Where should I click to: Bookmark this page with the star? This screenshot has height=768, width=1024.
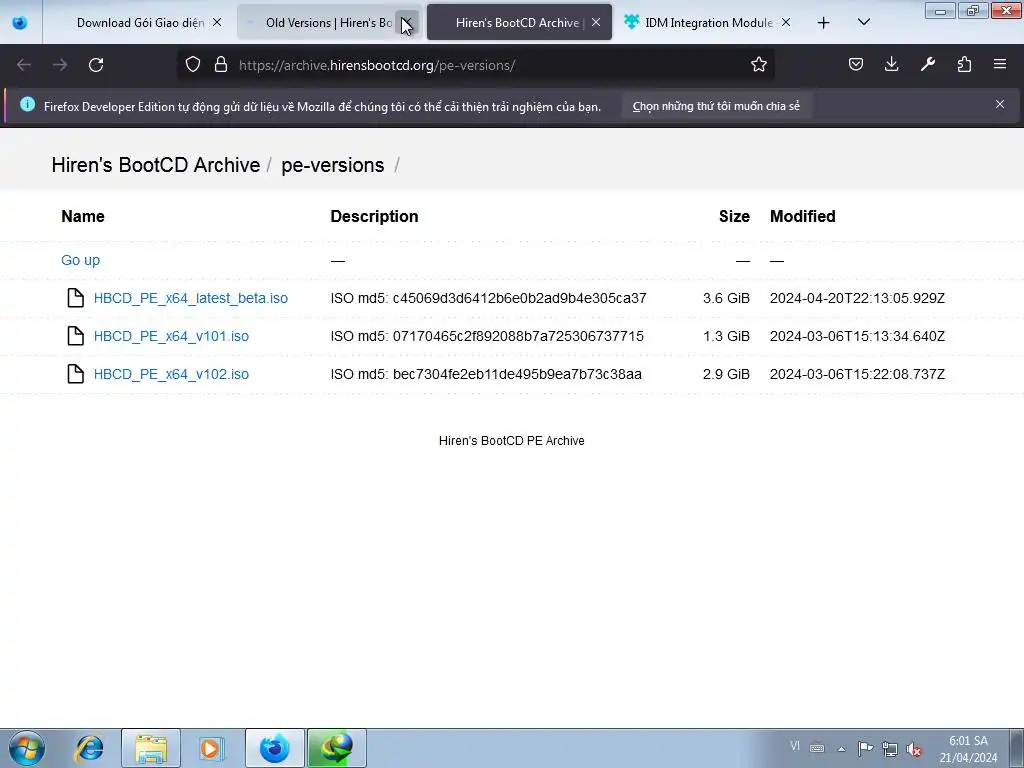[758, 65]
